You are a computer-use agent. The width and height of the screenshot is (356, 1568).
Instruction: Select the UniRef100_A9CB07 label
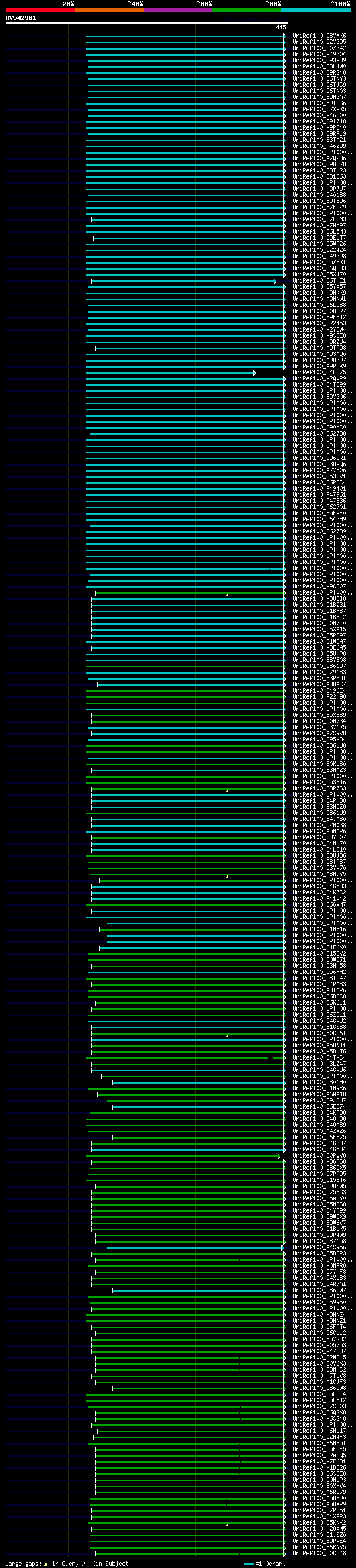(319, 587)
